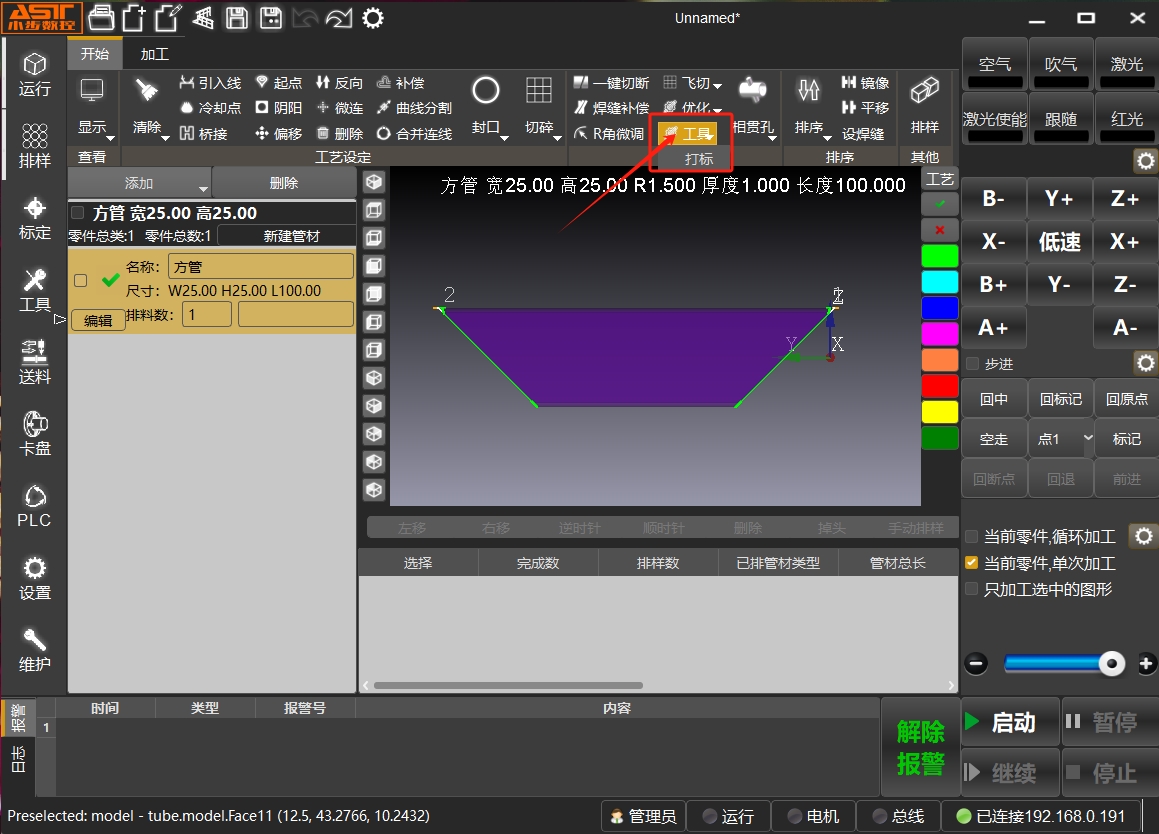Switch to the 报警 alarm tab
Viewport: 1159px width, 834px height.
(18, 716)
